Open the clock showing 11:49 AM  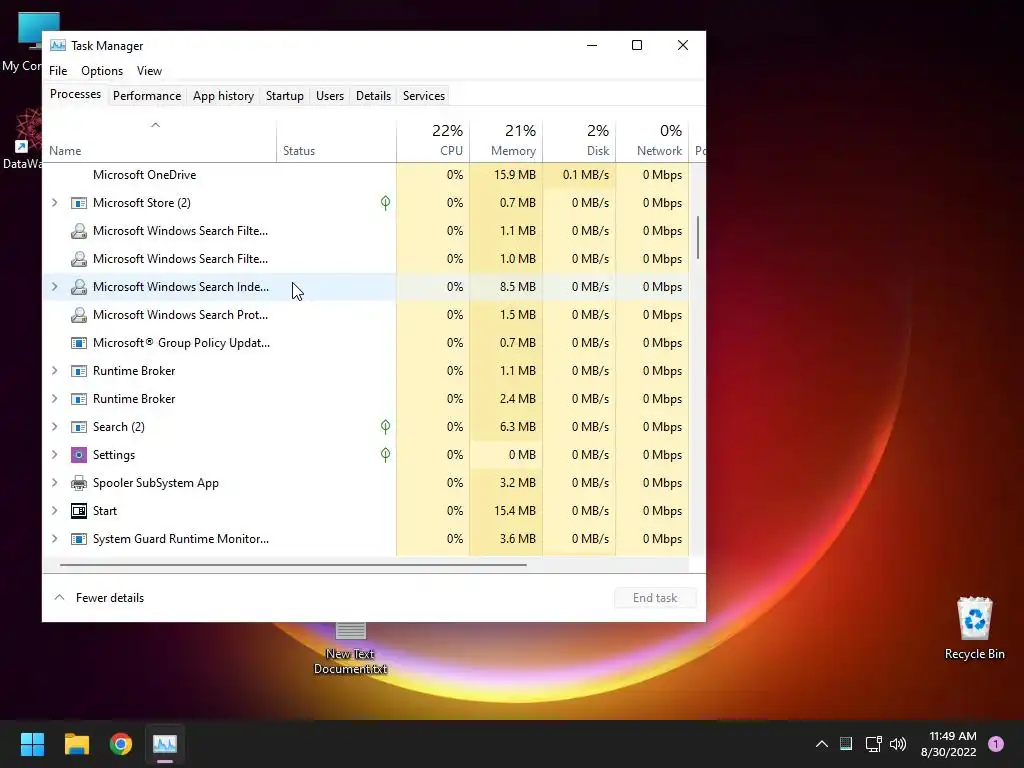coord(949,744)
